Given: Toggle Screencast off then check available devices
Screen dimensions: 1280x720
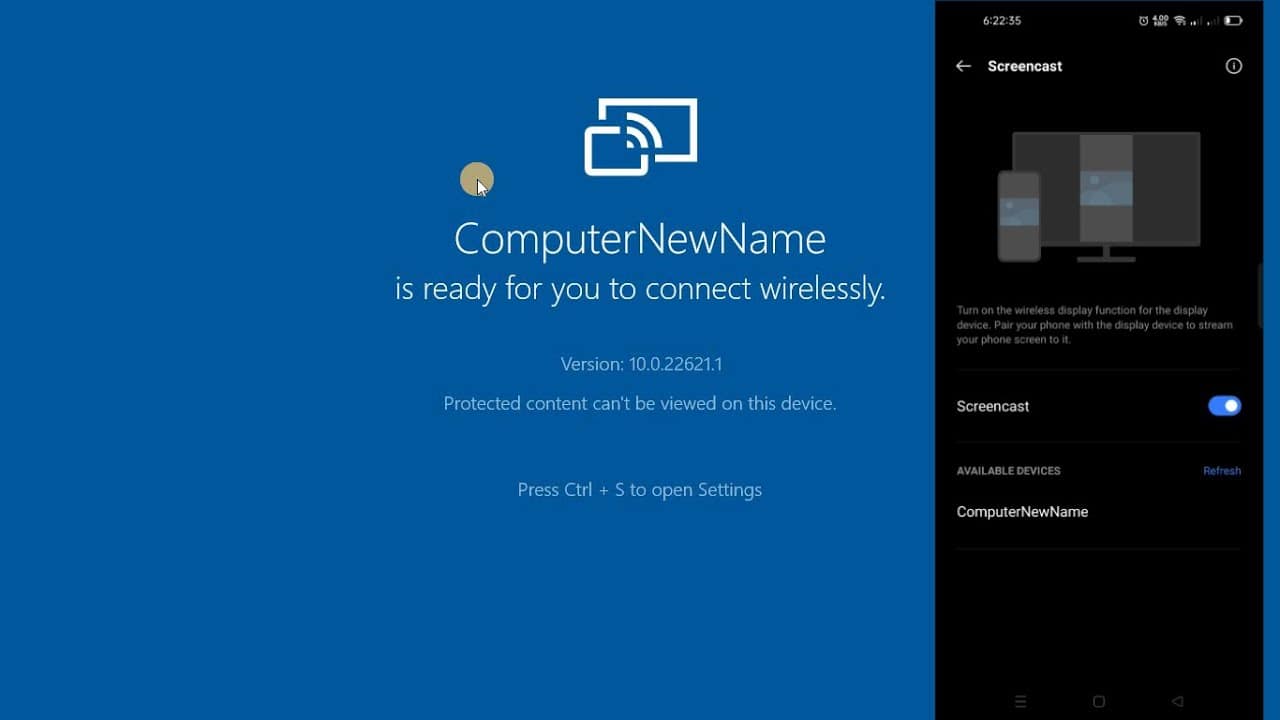Looking at the screenshot, I should (1223, 405).
